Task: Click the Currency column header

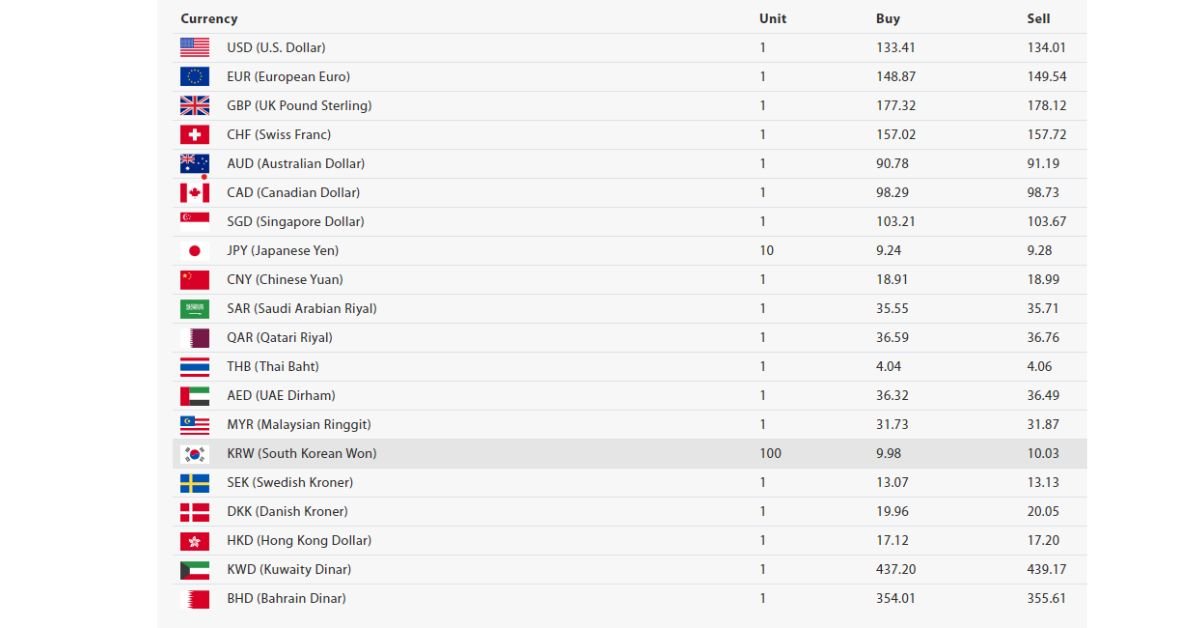Action: coord(209,18)
